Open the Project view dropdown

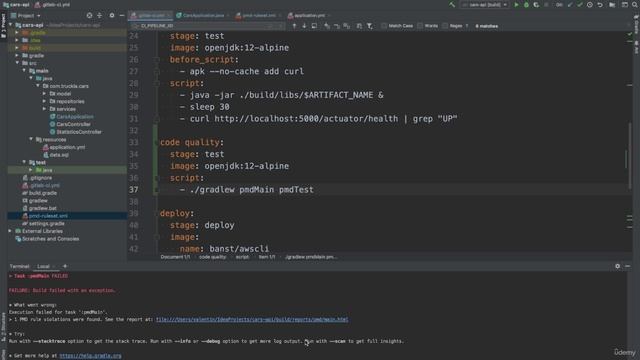(26, 16)
